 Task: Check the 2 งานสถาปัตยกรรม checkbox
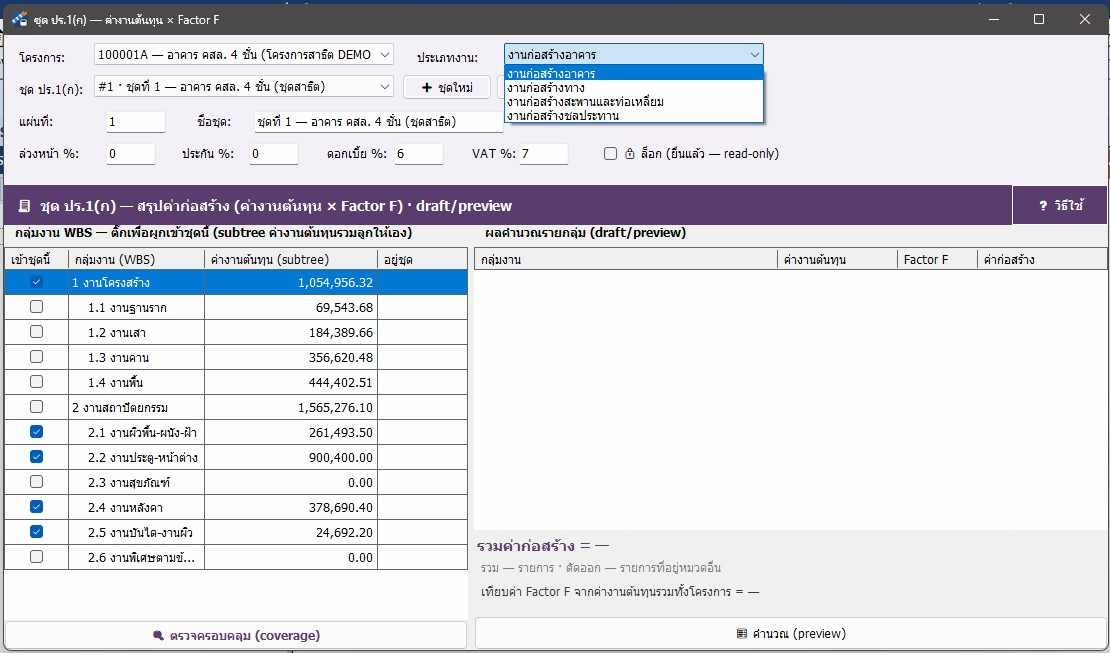point(37,407)
